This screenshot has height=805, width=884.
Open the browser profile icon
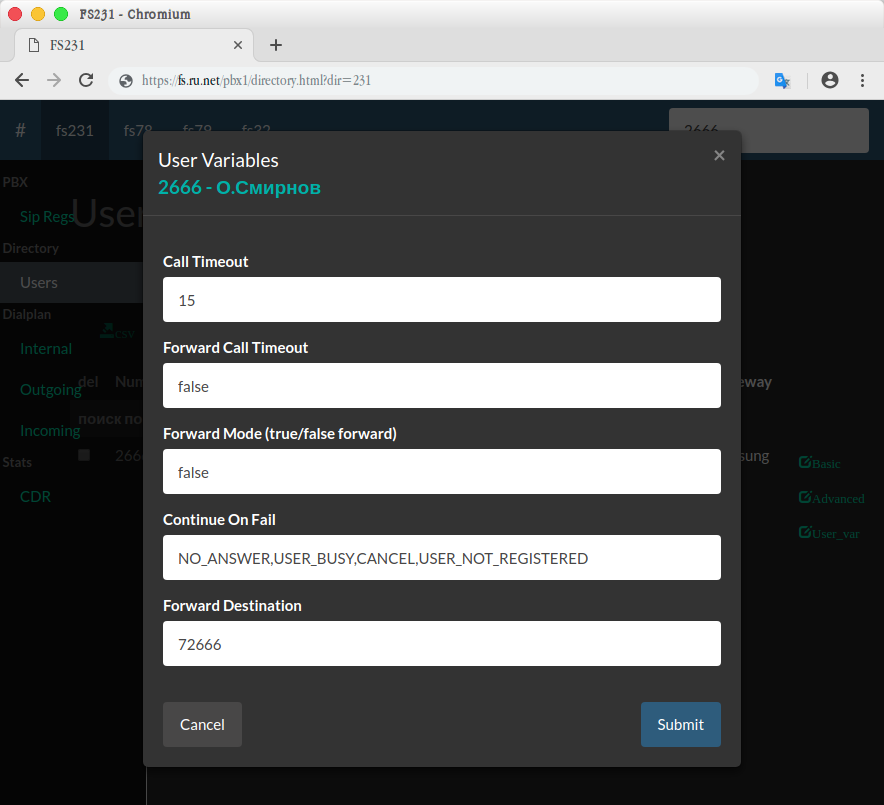829,80
